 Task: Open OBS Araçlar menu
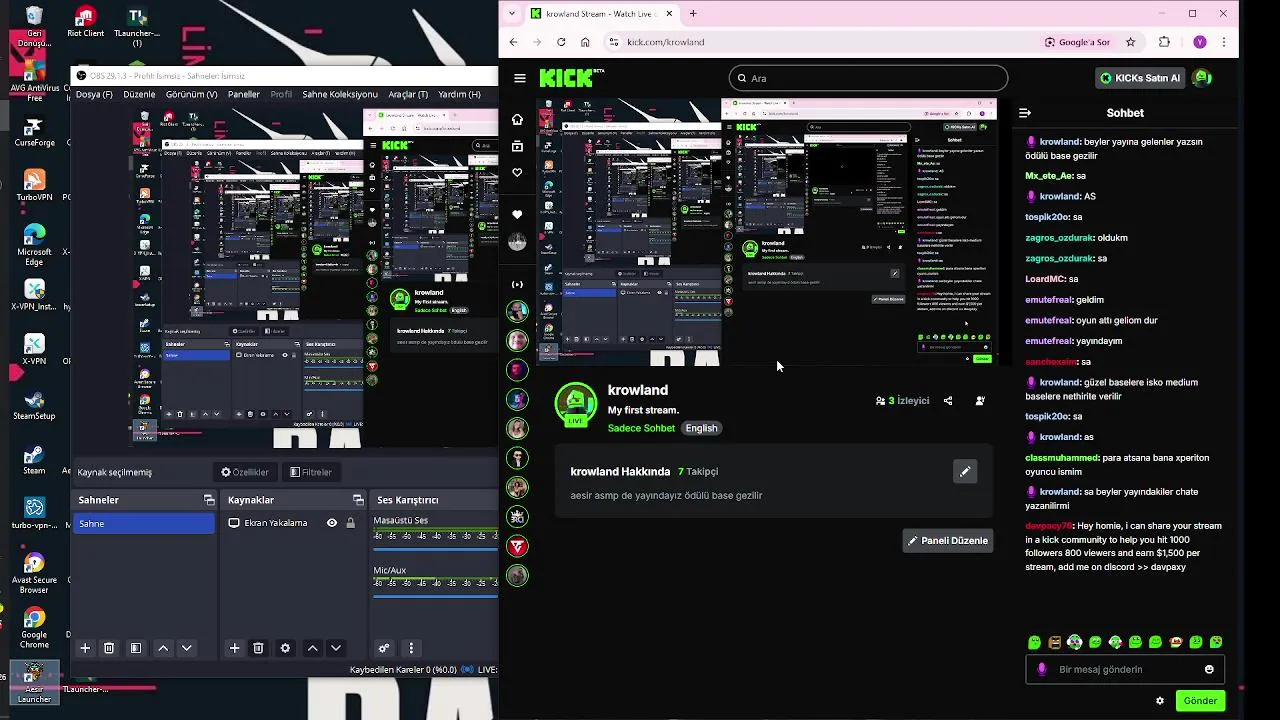(408, 95)
